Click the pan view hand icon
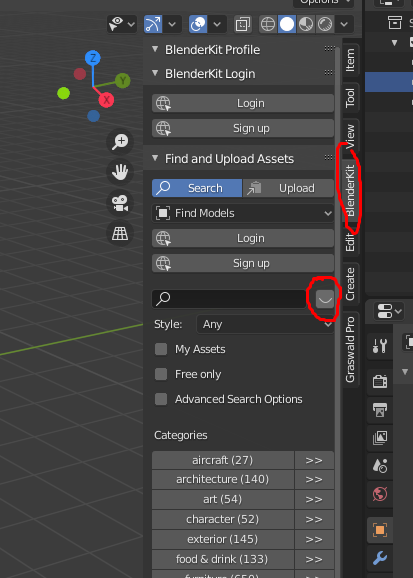This screenshot has height=578, width=413. click(x=120, y=172)
